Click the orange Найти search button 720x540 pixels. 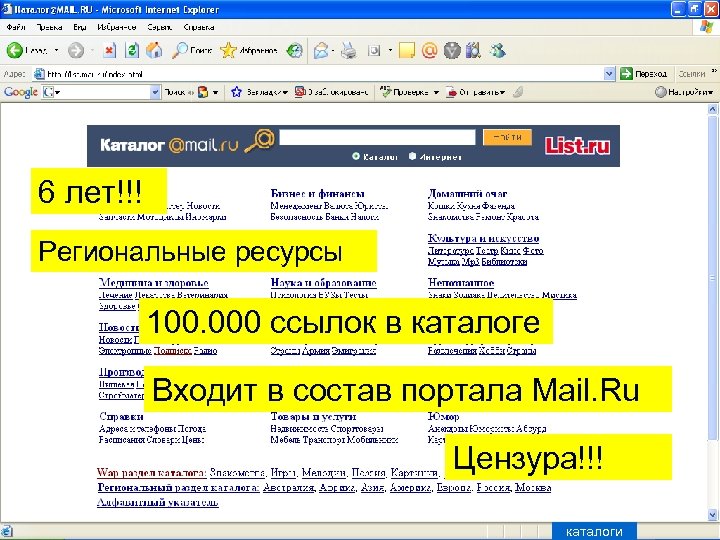pyautogui.click(x=507, y=137)
